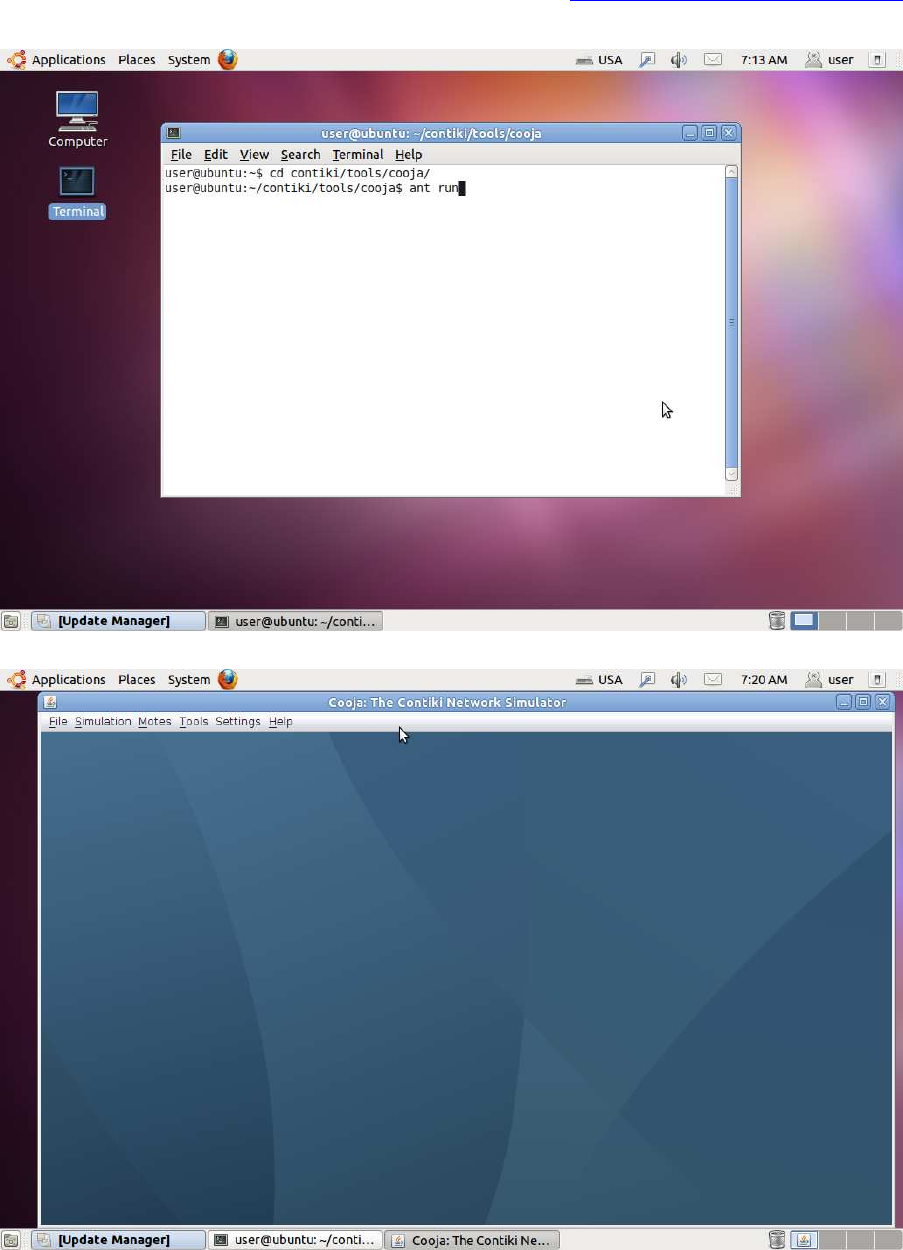The width and height of the screenshot is (903, 1250).
Task: Open Places menu in the 7:13 AM panel
Action: [x=137, y=60]
